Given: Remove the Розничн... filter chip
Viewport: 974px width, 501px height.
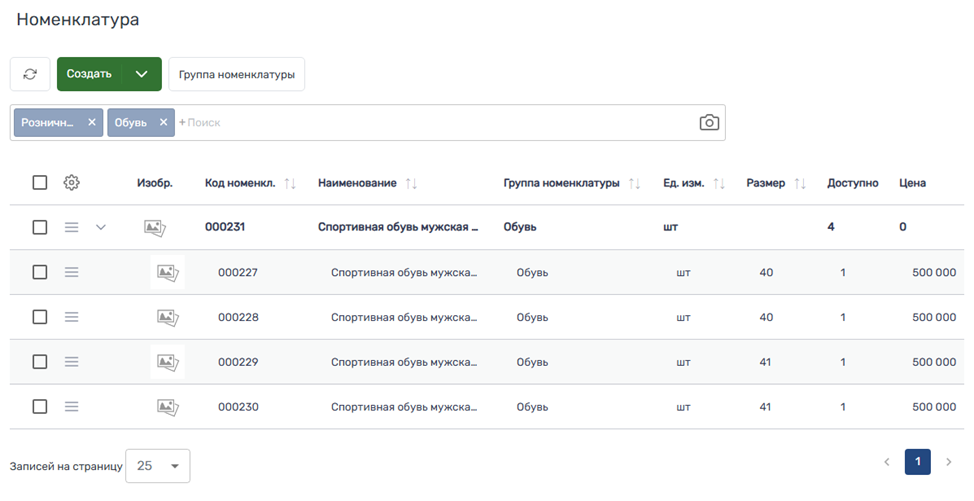Looking at the screenshot, I should (x=92, y=122).
